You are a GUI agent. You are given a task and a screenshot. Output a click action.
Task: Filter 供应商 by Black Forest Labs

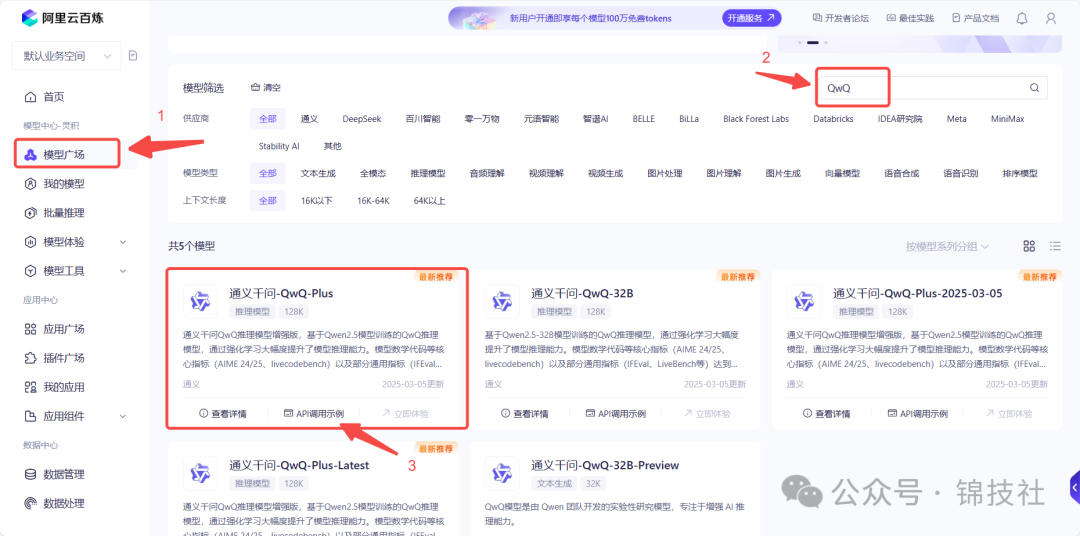756,118
